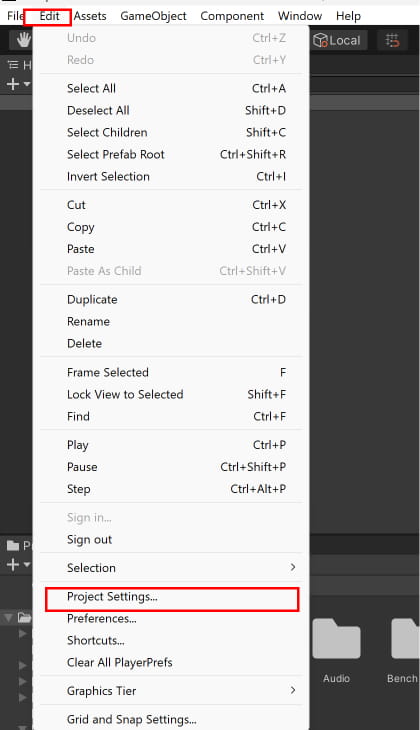Click the Project panel add plus dropdown
The image size is (420, 730).
pyautogui.click(x=18, y=565)
